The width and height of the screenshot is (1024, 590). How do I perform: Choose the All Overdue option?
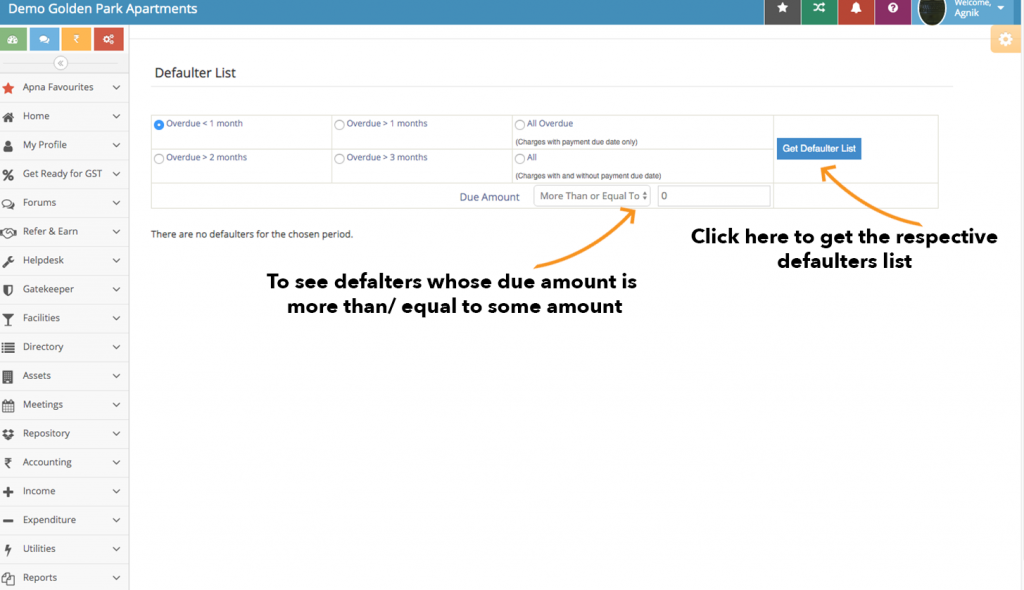[518, 123]
